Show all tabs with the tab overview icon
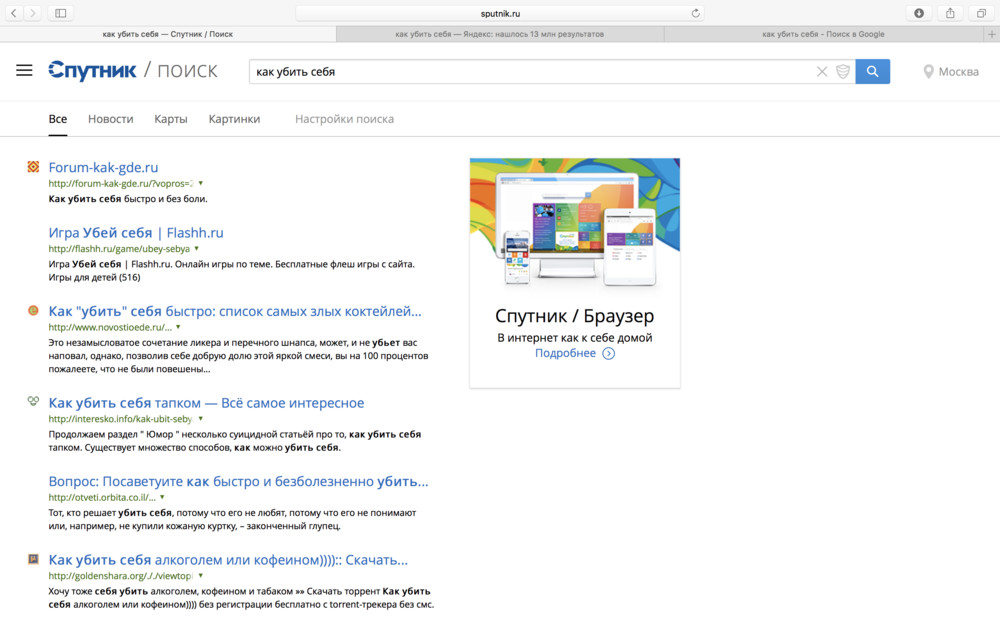 click(981, 13)
